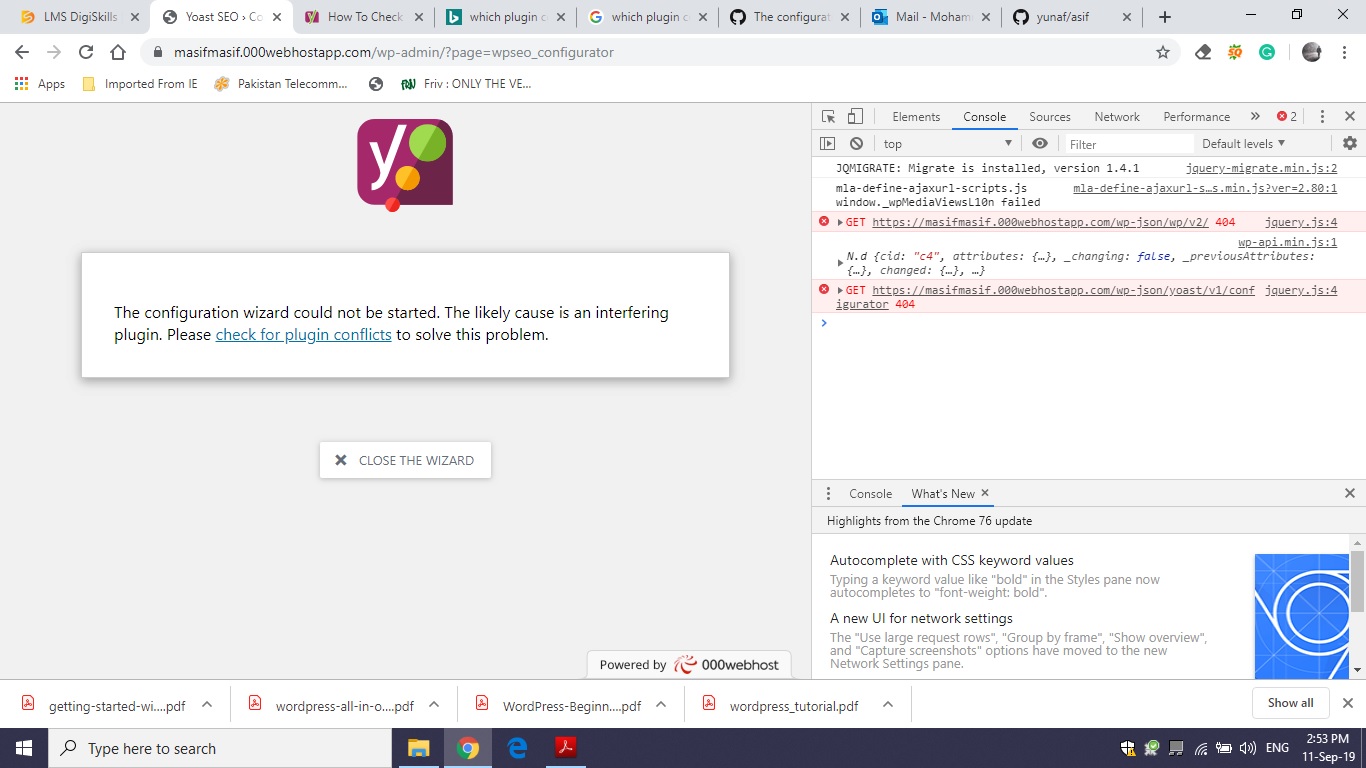
Task: Open the Default levels dropdown
Action: (x=1243, y=144)
